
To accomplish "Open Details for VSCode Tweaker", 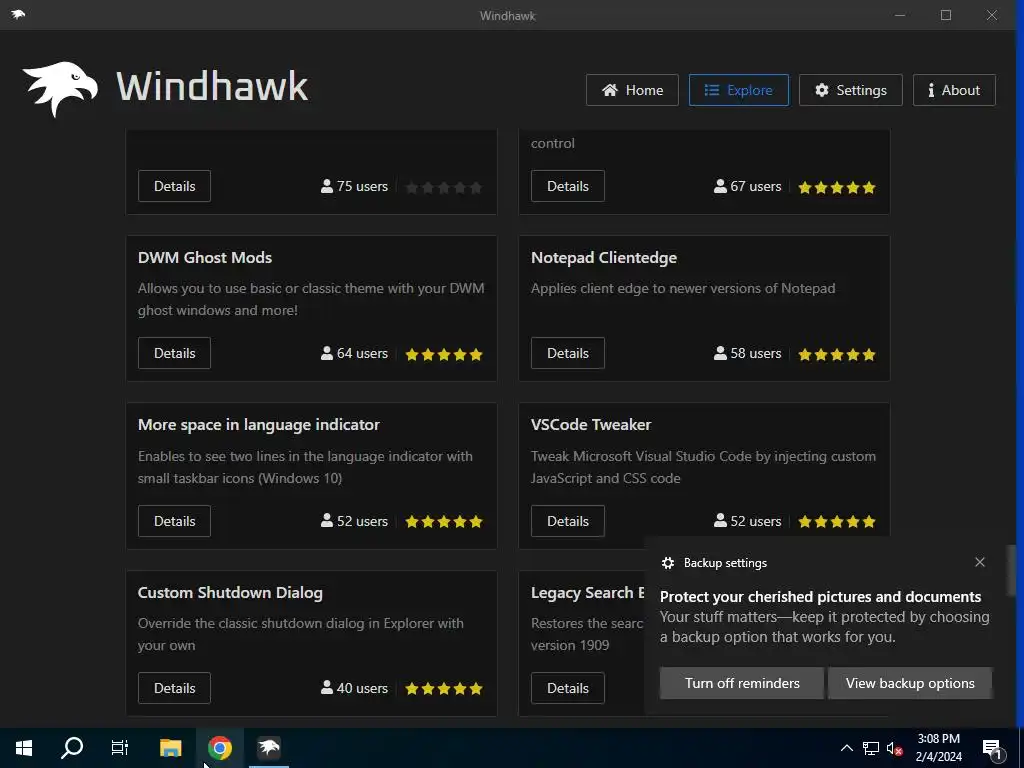I will pyautogui.click(x=568, y=521).
